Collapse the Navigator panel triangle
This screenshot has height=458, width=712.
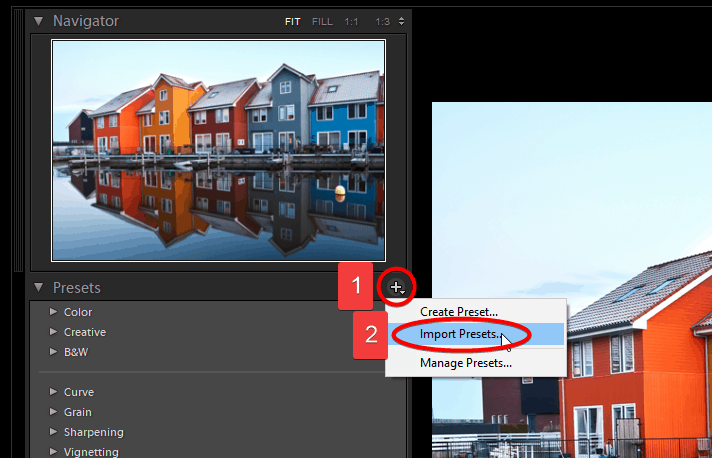(x=39, y=21)
